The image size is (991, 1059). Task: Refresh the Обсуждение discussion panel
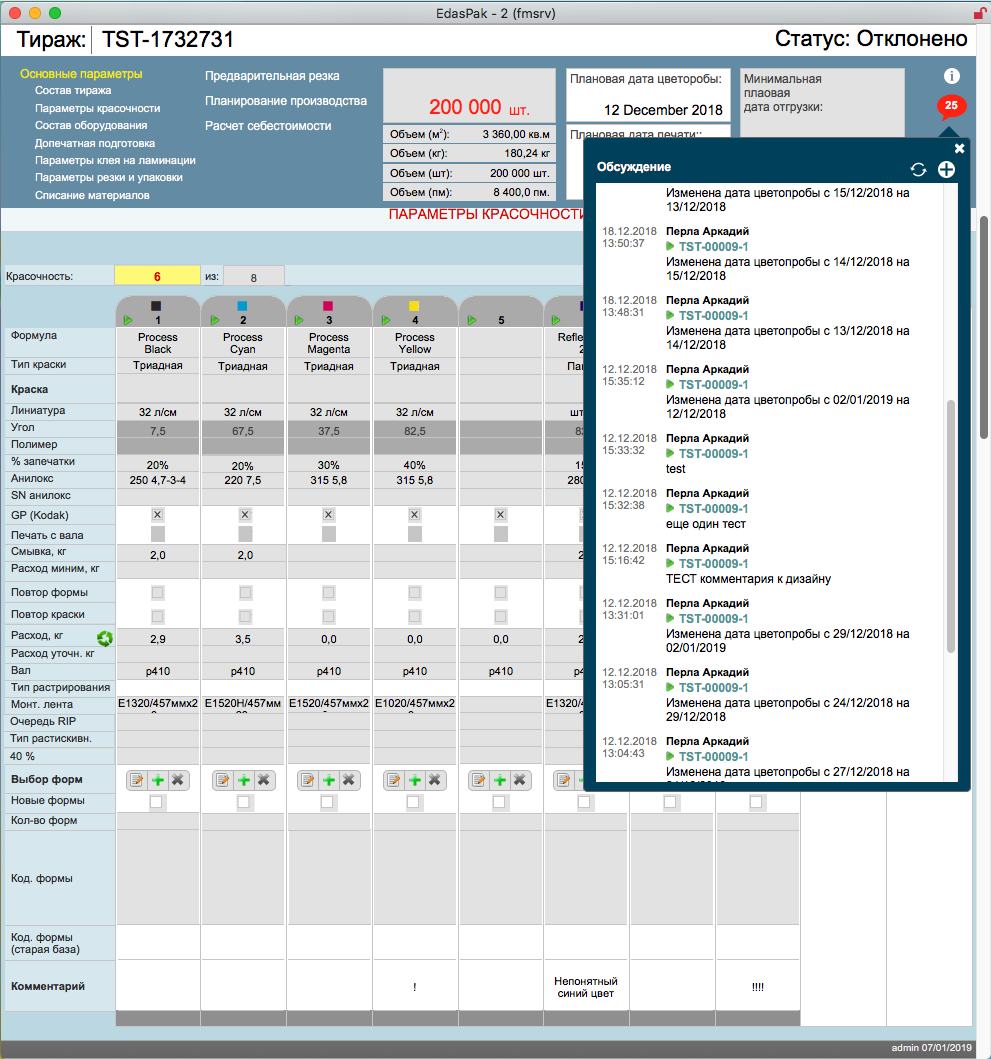[918, 170]
